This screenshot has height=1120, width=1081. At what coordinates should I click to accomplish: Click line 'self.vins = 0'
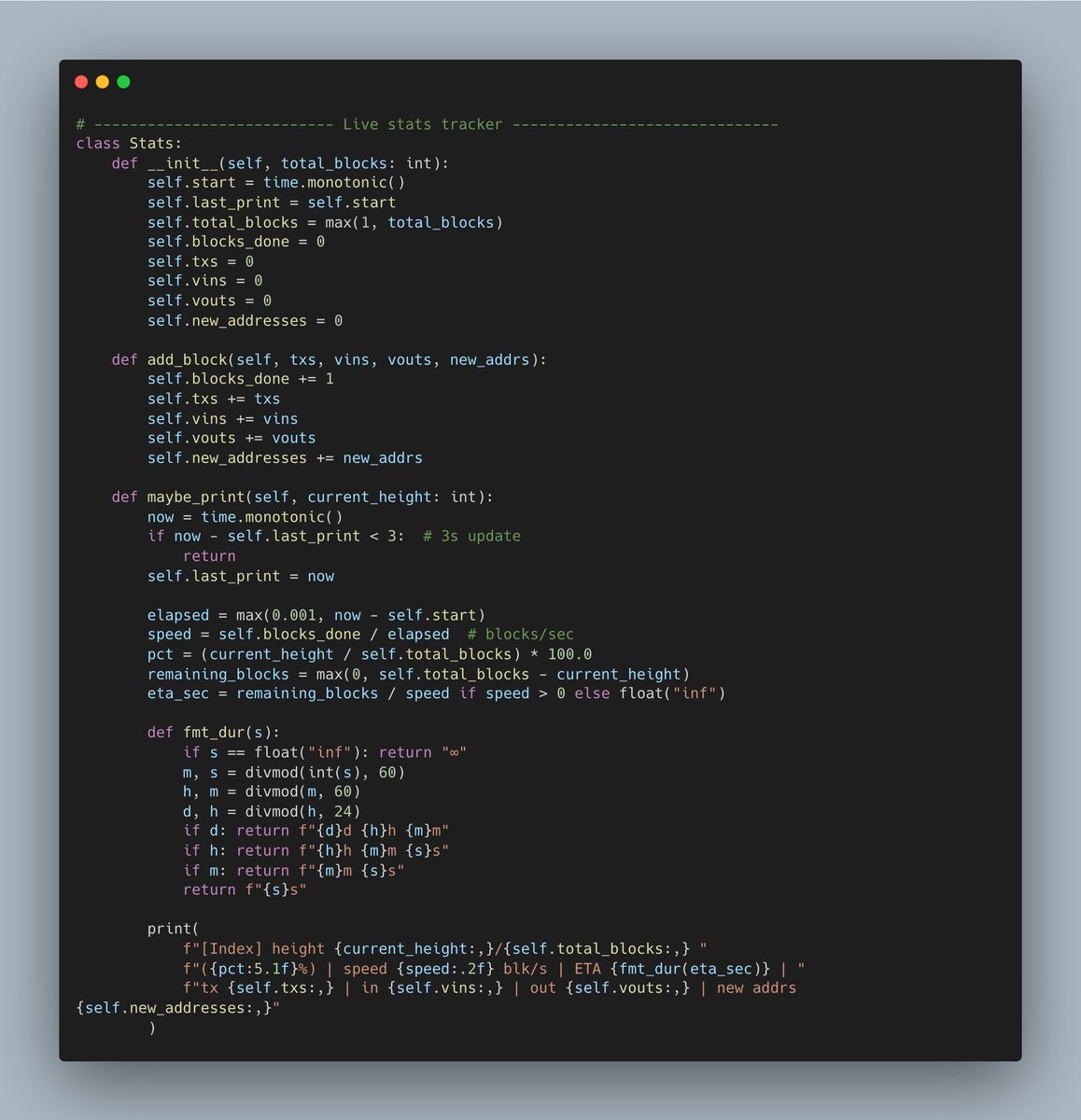204,281
